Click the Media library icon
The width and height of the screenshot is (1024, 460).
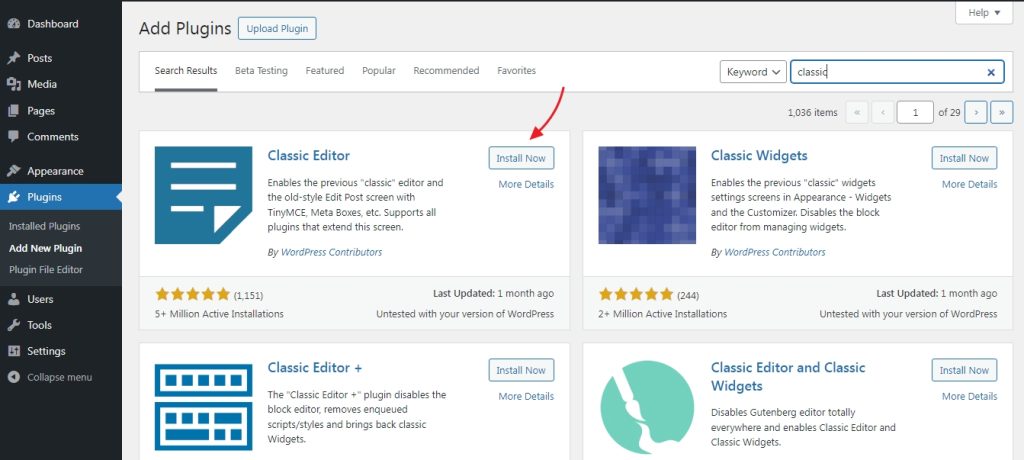14,84
